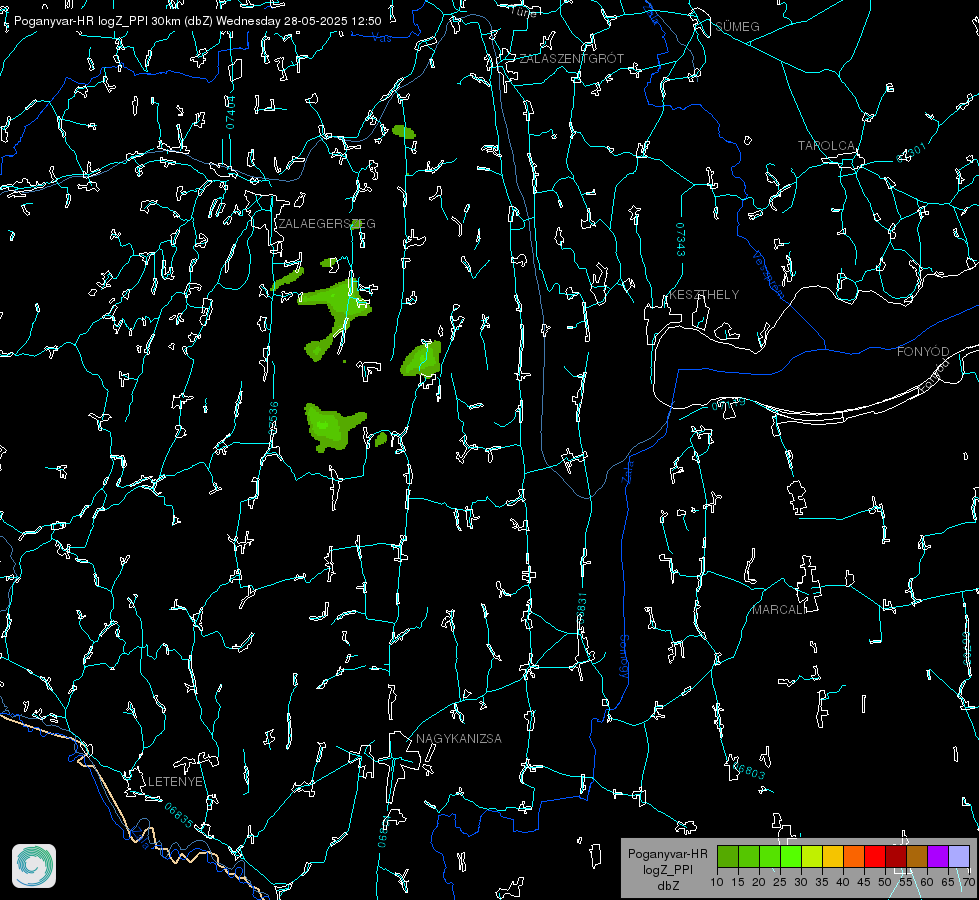Viewport: 979px width, 900px height.
Task: Click the 06803 map number label
Action: pos(748,769)
